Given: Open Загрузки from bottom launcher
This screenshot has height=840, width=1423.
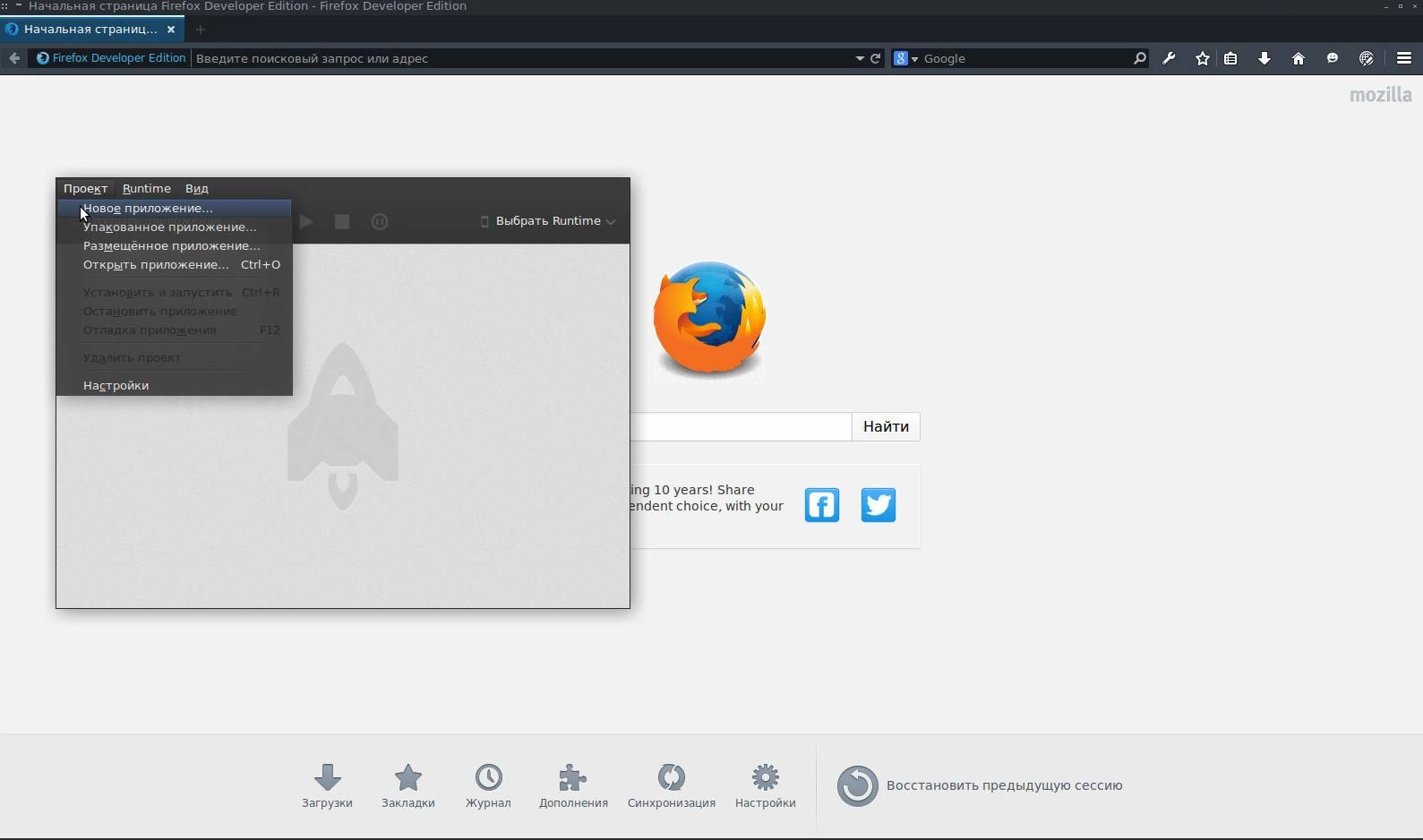Looking at the screenshot, I should click(x=327, y=786).
